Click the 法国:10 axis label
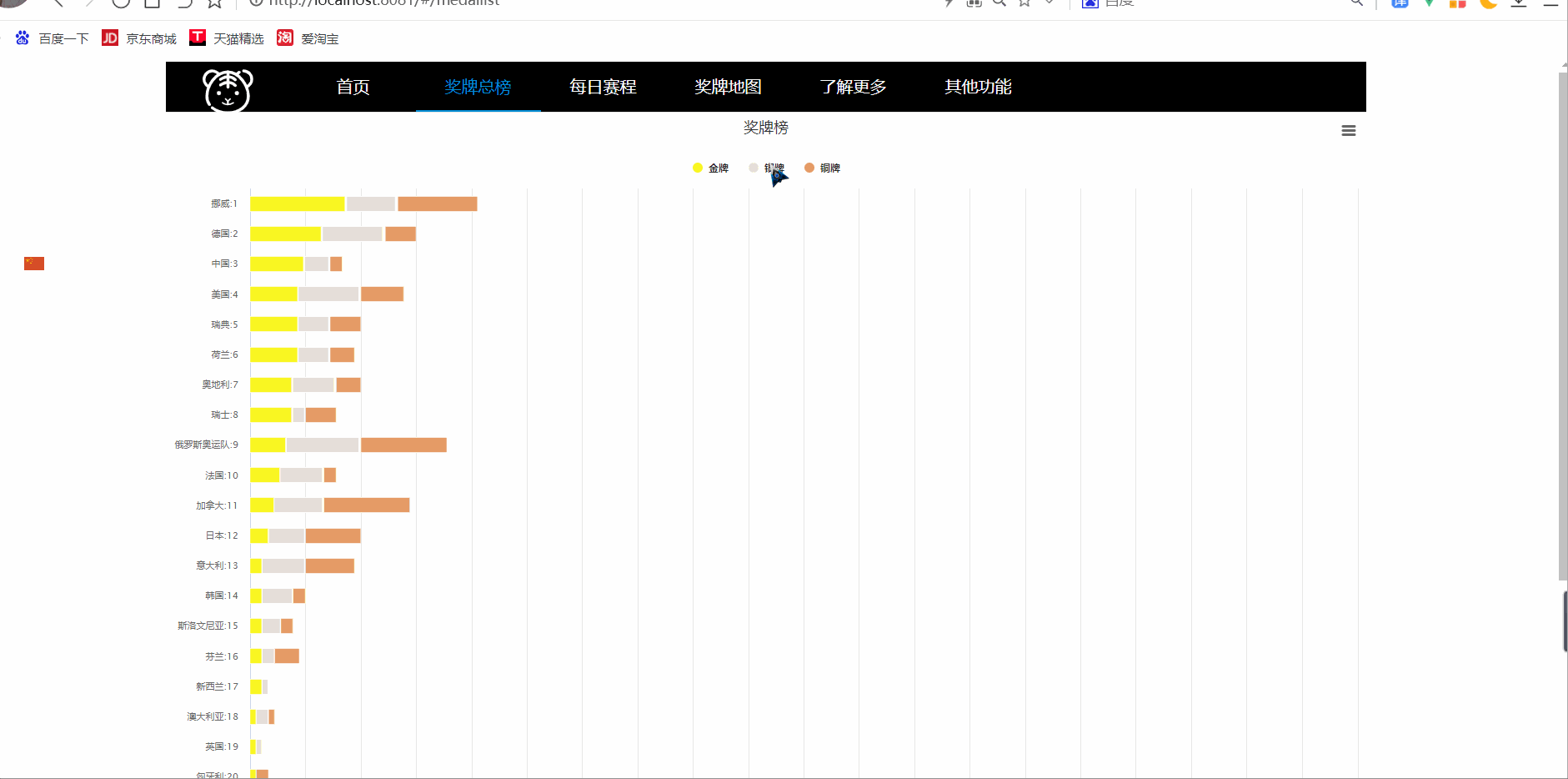Viewport: 1568px width, 779px height. (x=222, y=475)
